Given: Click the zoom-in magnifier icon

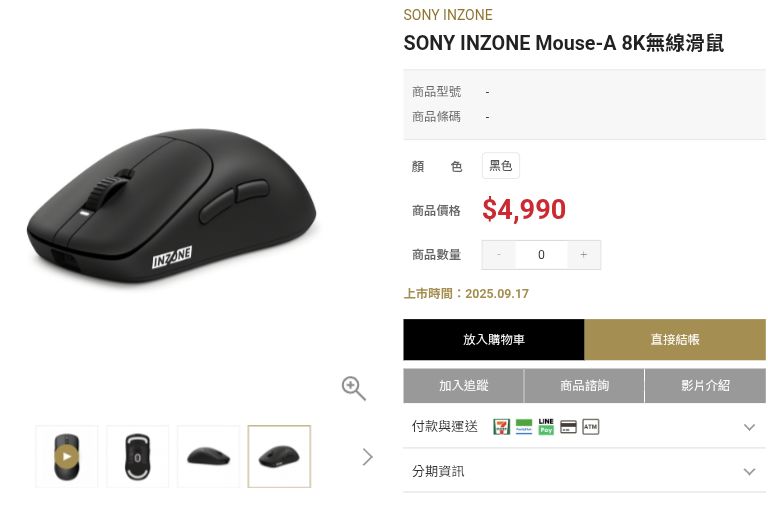Looking at the screenshot, I should [x=353, y=388].
